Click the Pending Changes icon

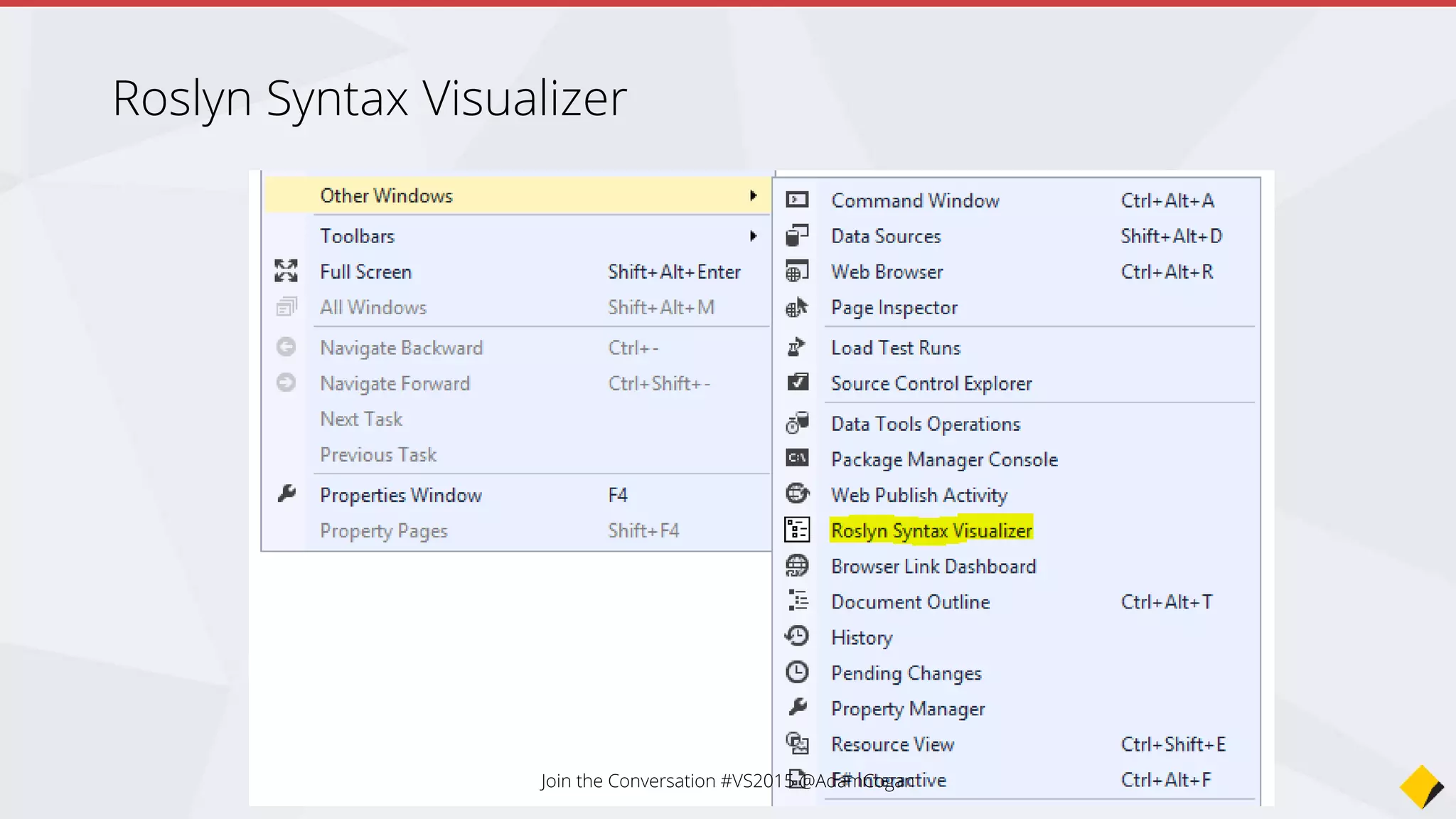[x=797, y=672]
